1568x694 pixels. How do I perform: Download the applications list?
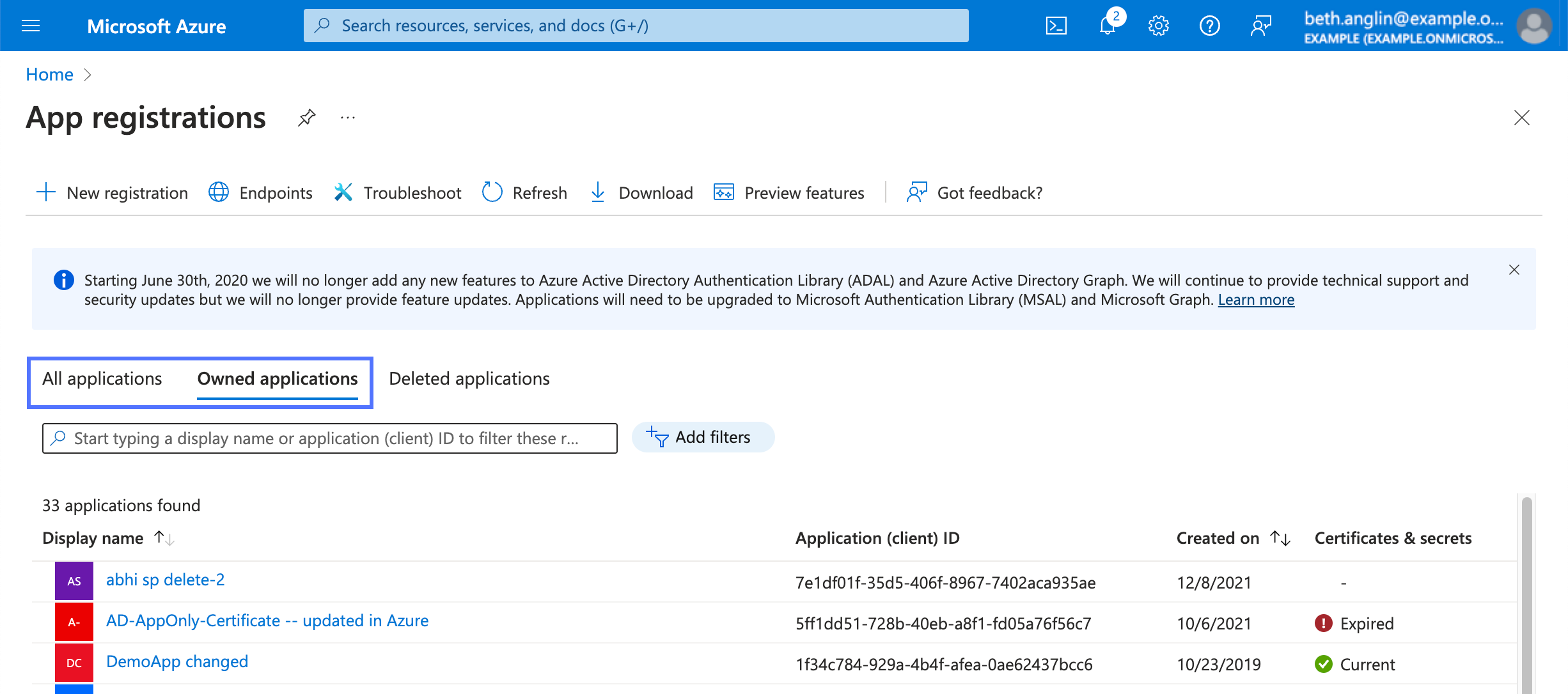641,192
